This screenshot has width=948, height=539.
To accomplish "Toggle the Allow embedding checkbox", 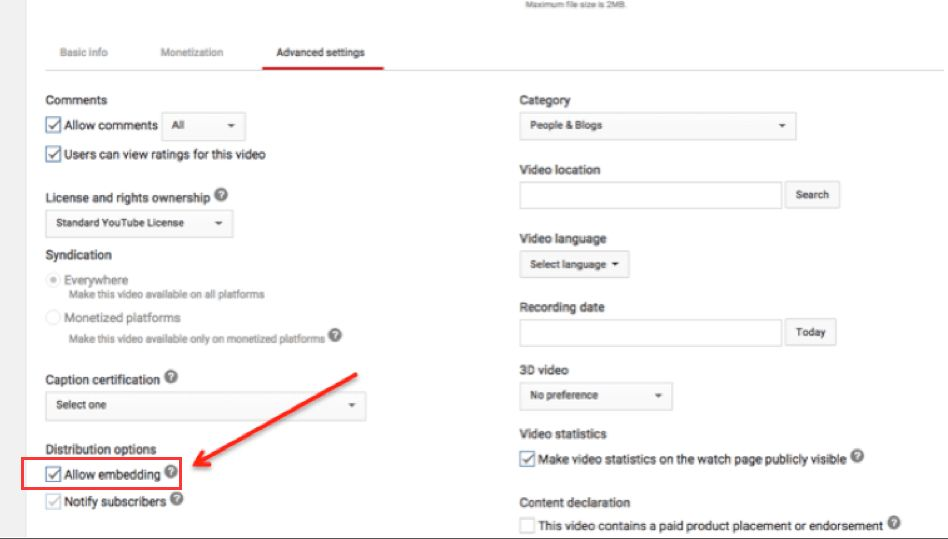I will pyautogui.click(x=54, y=474).
